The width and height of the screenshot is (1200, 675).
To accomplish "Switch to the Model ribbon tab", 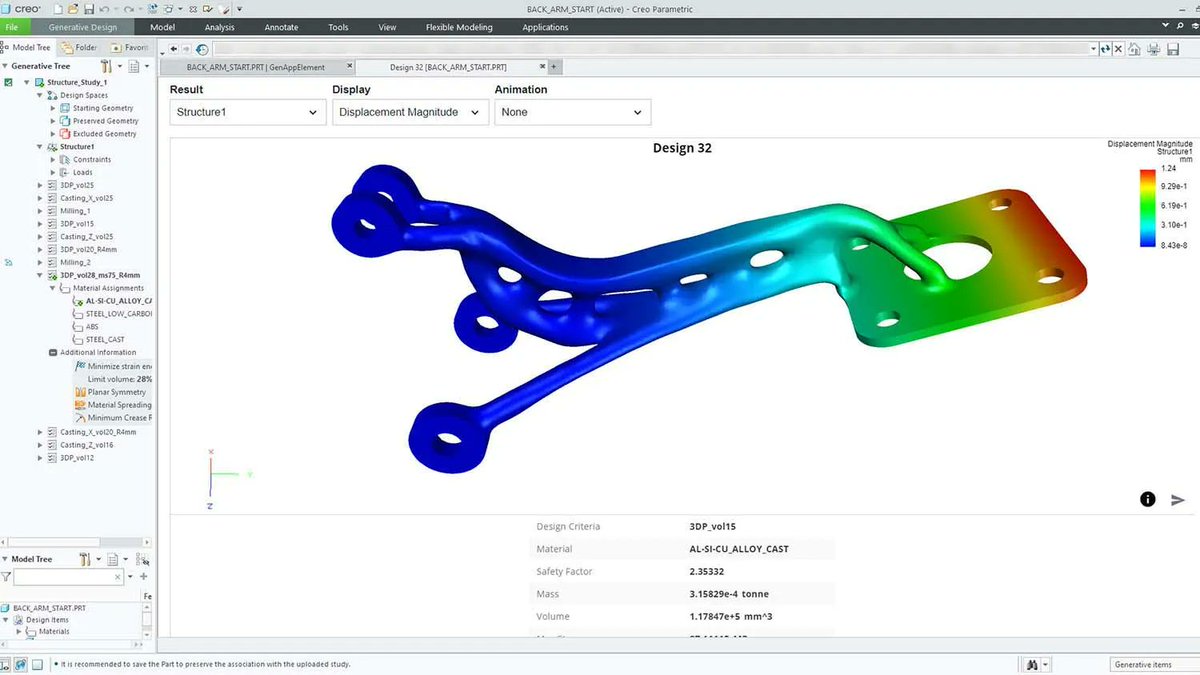I will tap(162, 27).
